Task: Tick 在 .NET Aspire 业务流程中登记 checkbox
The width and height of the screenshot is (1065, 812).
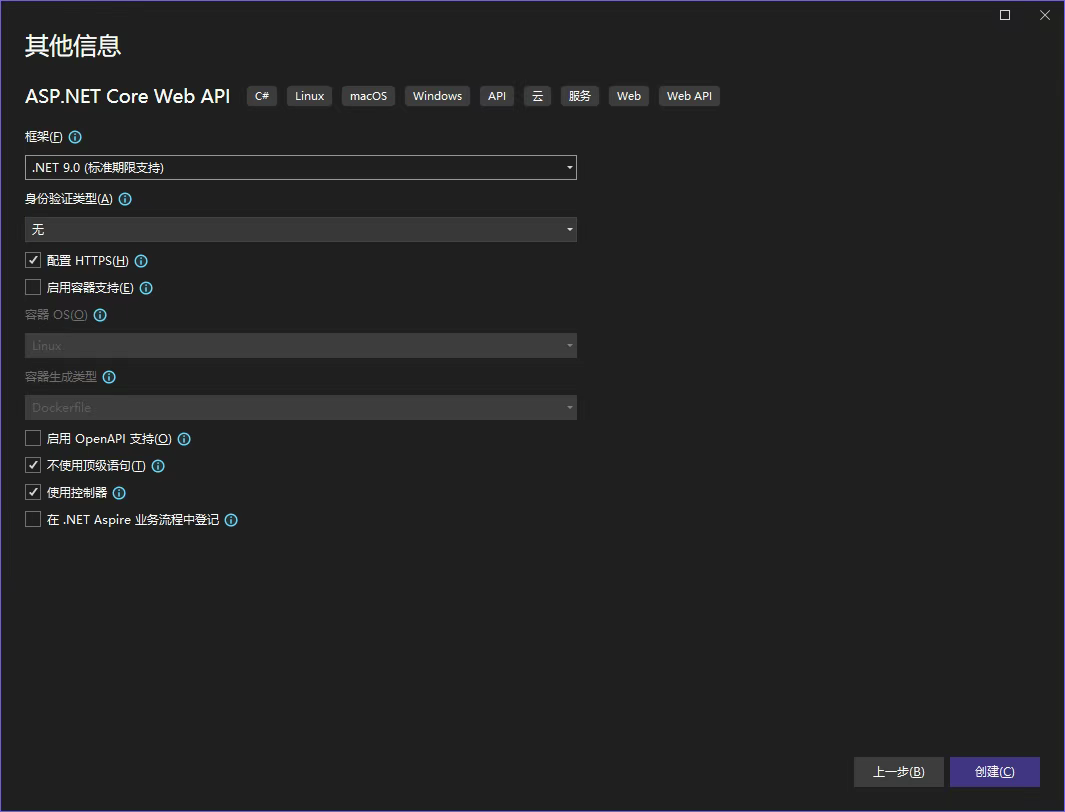Action: pyautogui.click(x=33, y=519)
